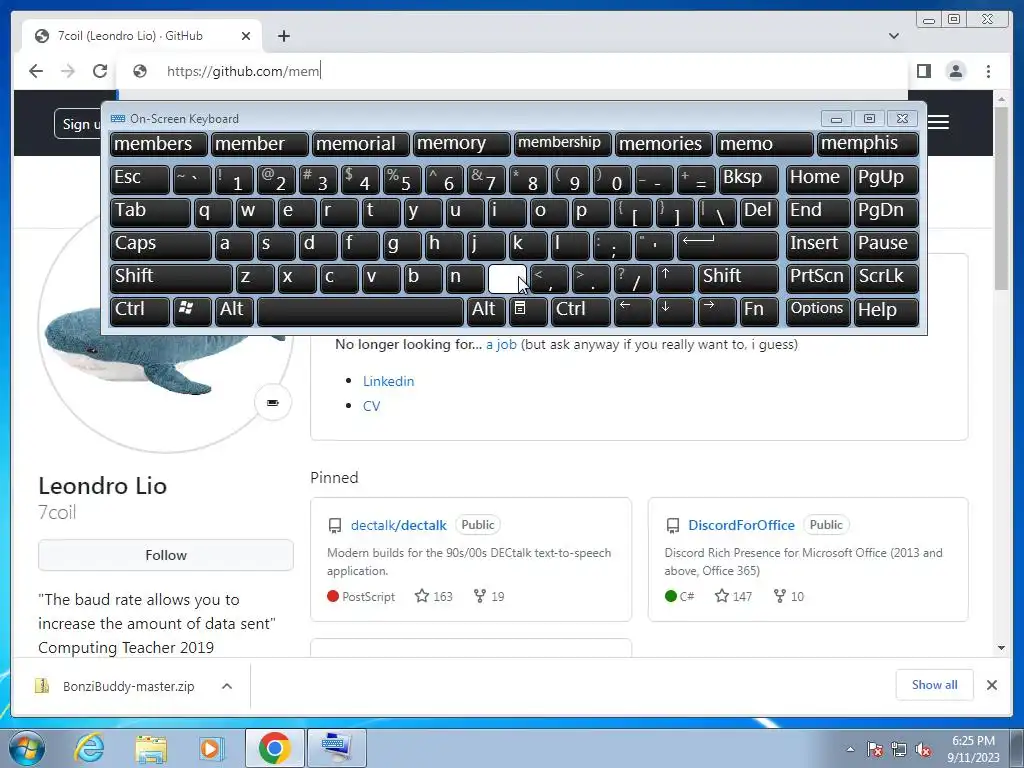Tap the left arrow key
The height and width of the screenshot is (768, 1024).
point(633,312)
